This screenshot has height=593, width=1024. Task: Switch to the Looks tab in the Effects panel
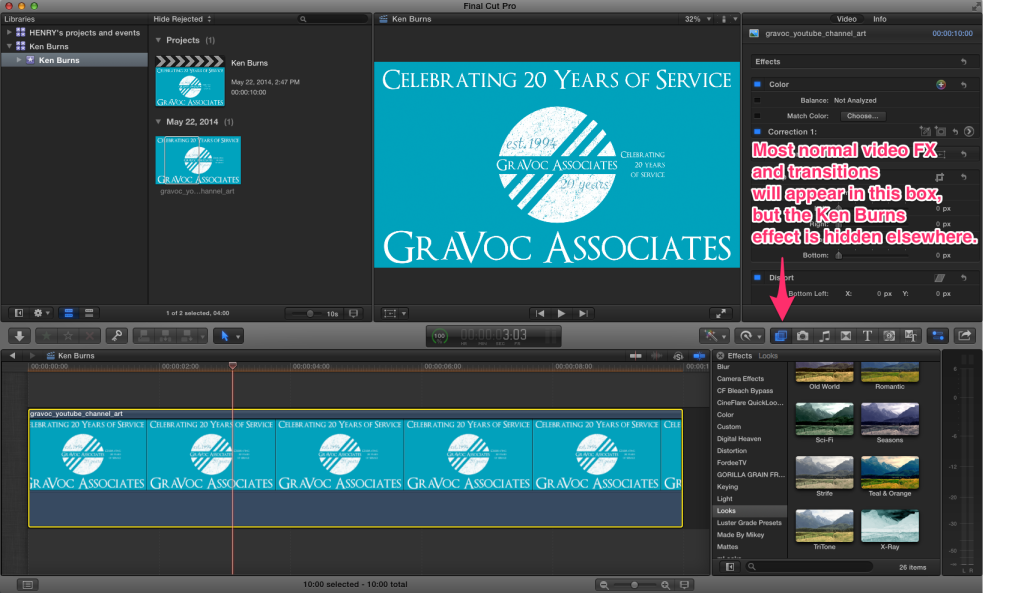click(x=768, y=355)
